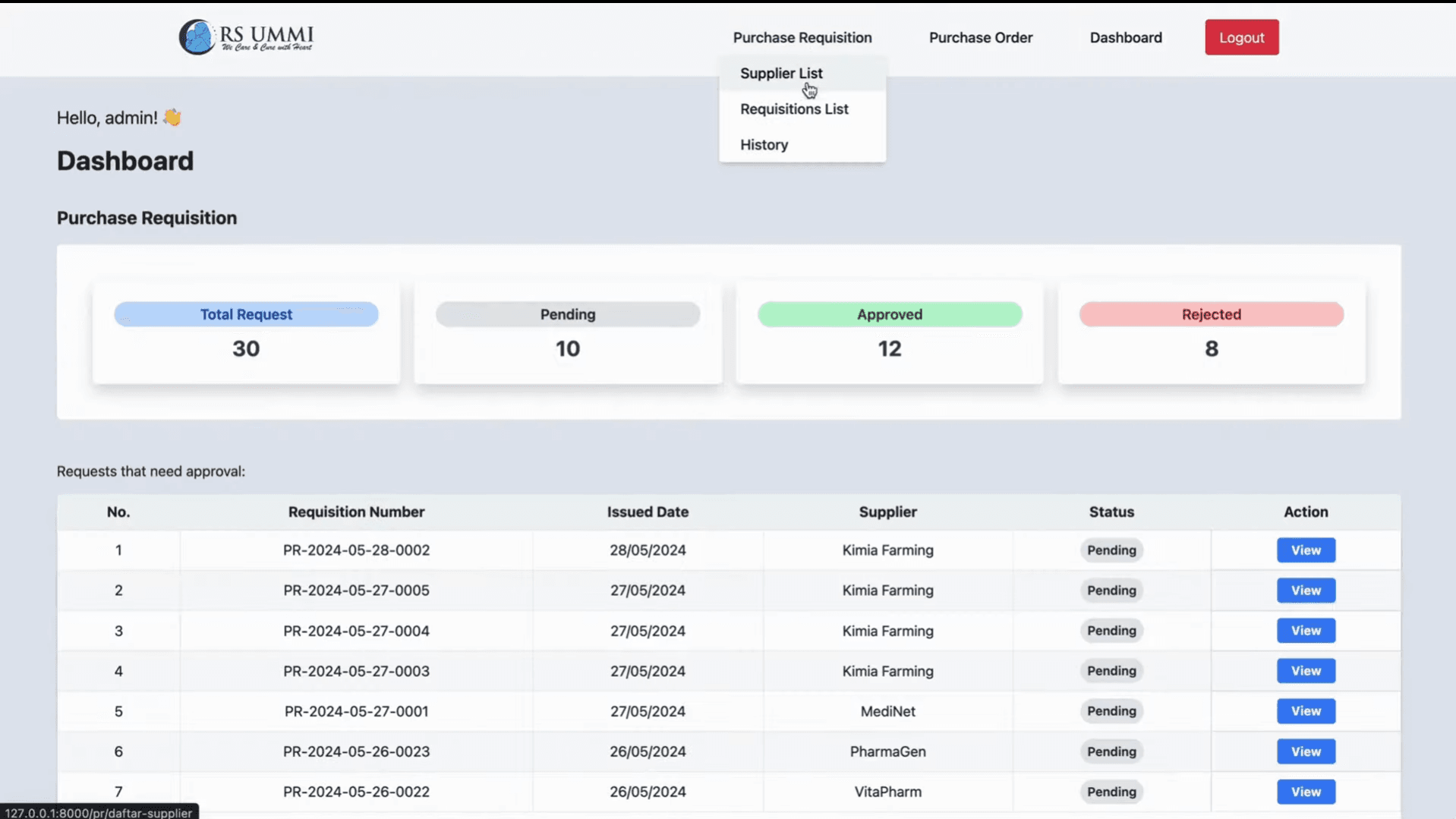Click the Rejected card showing 8
Viewport: 1456px width, 819px height.
coord(1211,332)
